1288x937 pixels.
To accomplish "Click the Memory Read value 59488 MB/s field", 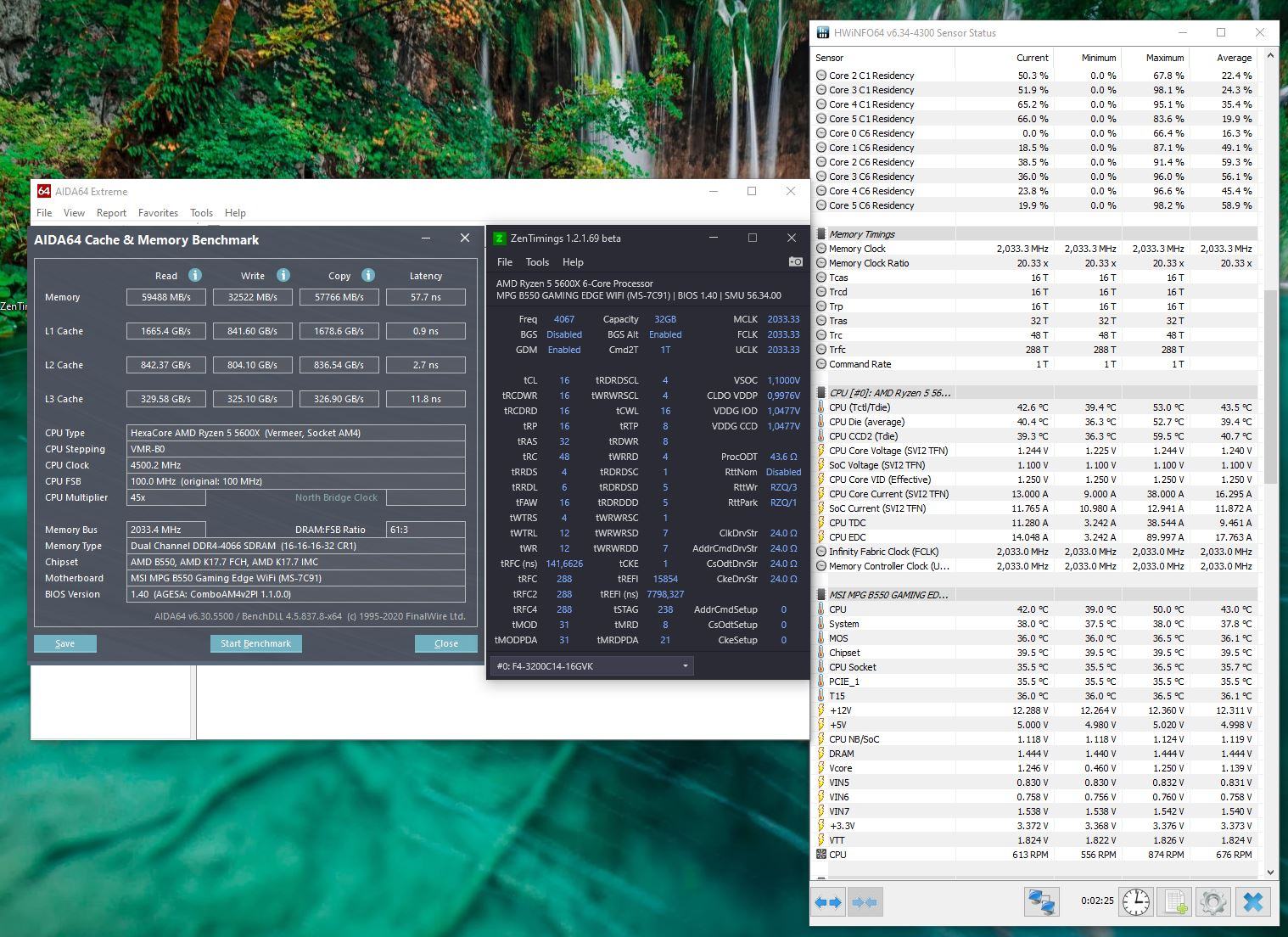I will tap(166, 297).
